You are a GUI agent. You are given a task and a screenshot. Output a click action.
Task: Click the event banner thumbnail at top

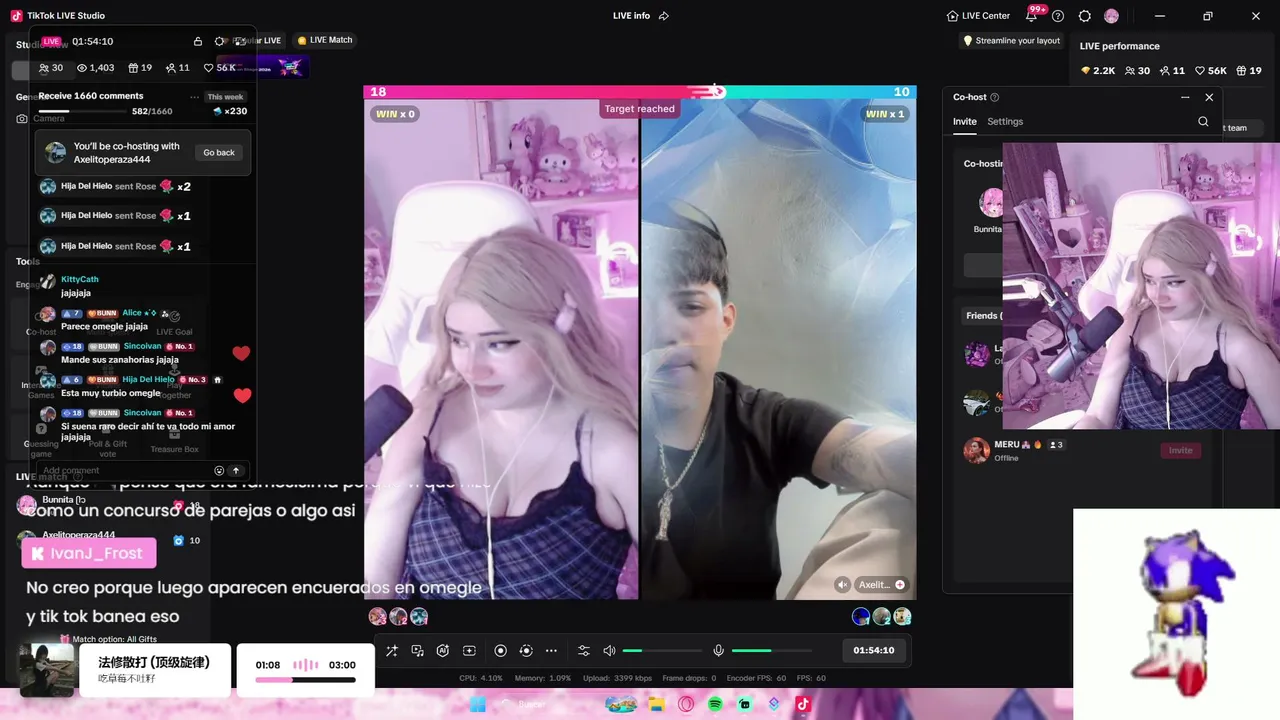pyautogui.click(x=263, y=67)
